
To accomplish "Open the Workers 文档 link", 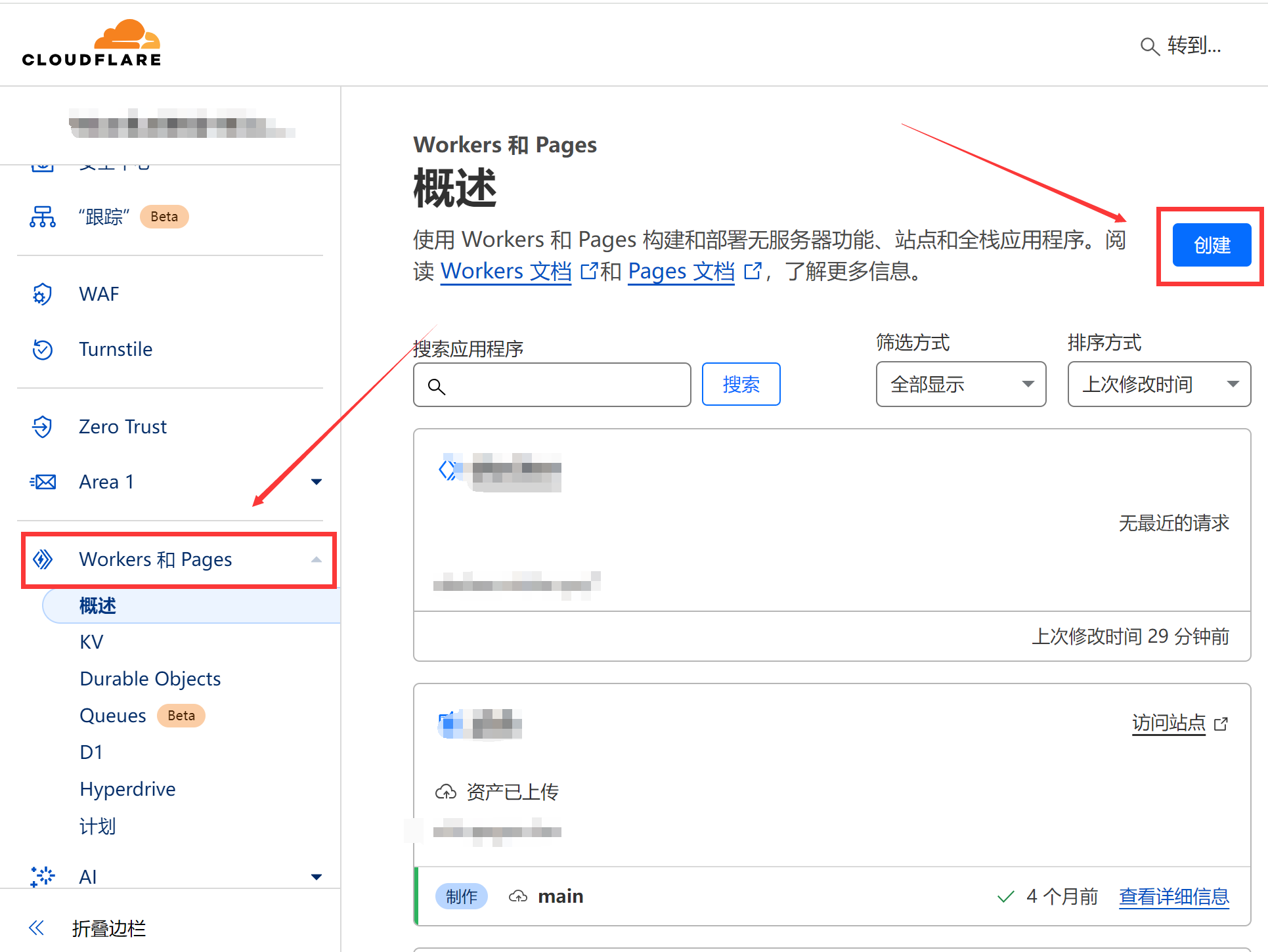I will (506, 270).
